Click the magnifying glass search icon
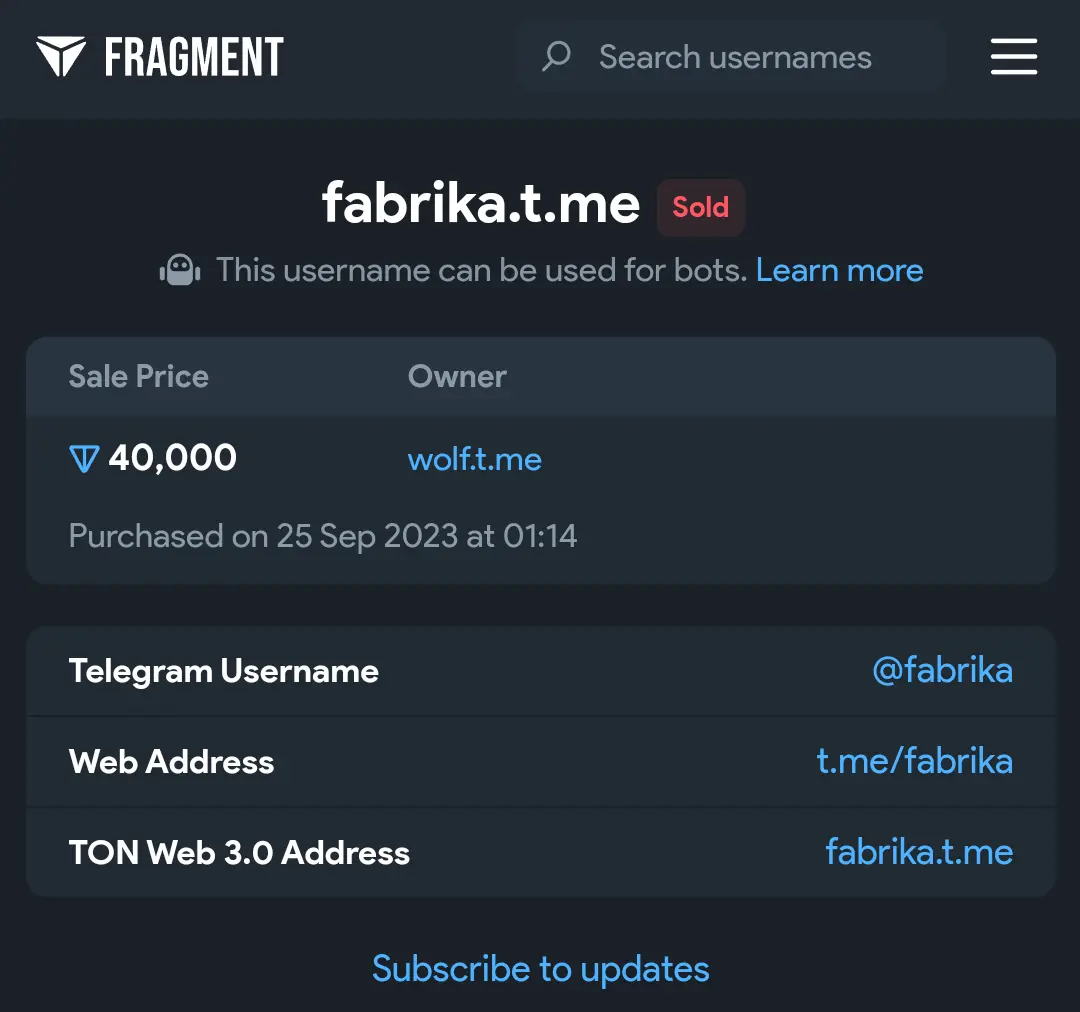Screen dimensions: 1080x1012 (x=556, y=56)
